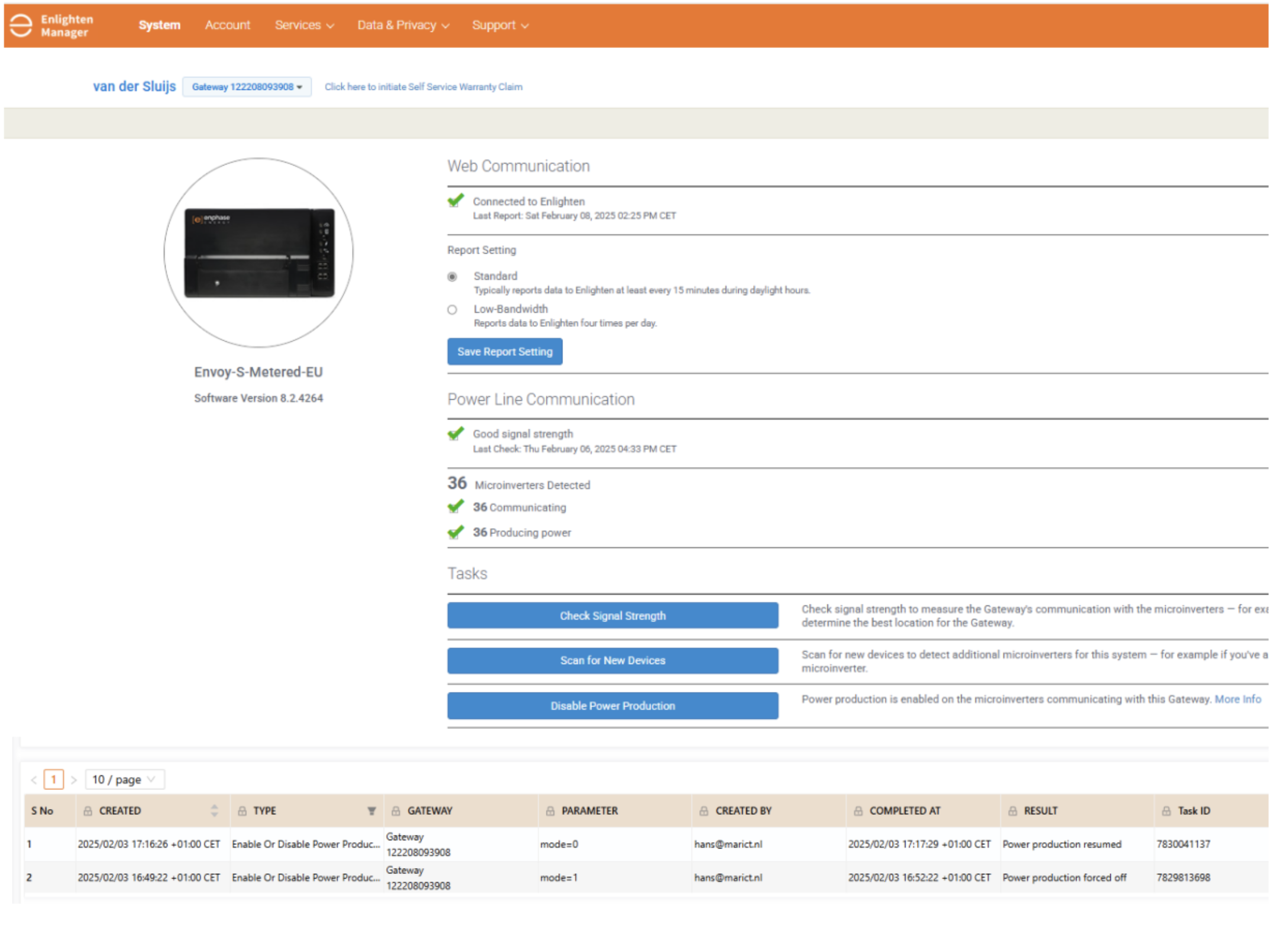Click the Envoy gateway device image
Screen dimensions: 1274x952
pos(259,252)
